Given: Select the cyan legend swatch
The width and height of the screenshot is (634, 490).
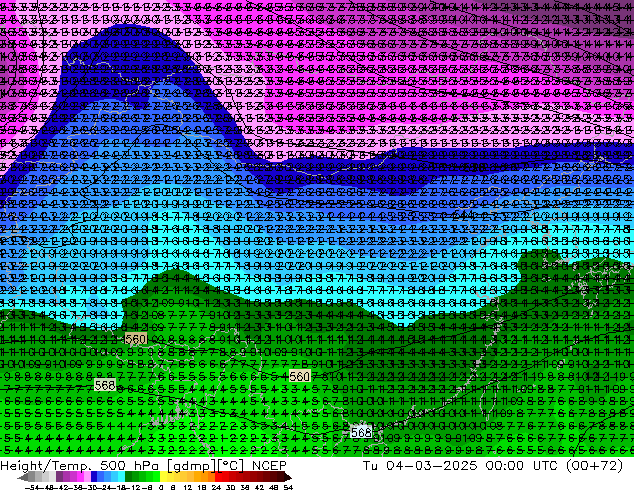Looking at the screenshot, I should (x=121, y=477).
